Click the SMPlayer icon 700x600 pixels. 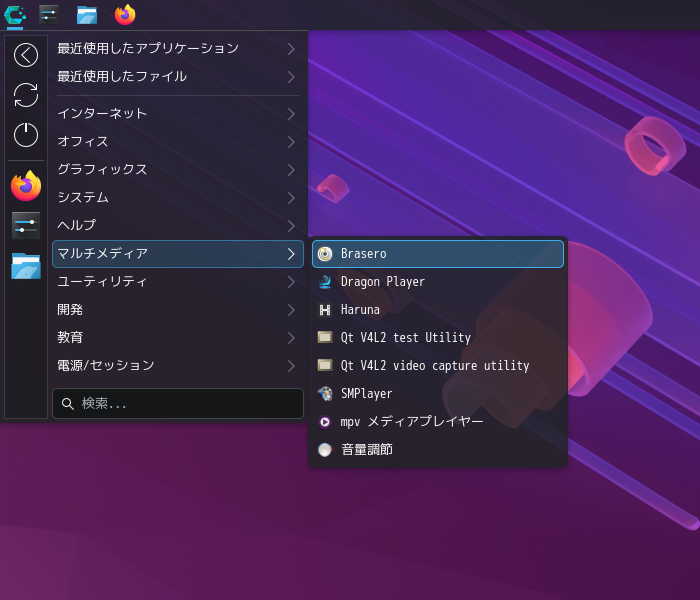pos(325,394)
